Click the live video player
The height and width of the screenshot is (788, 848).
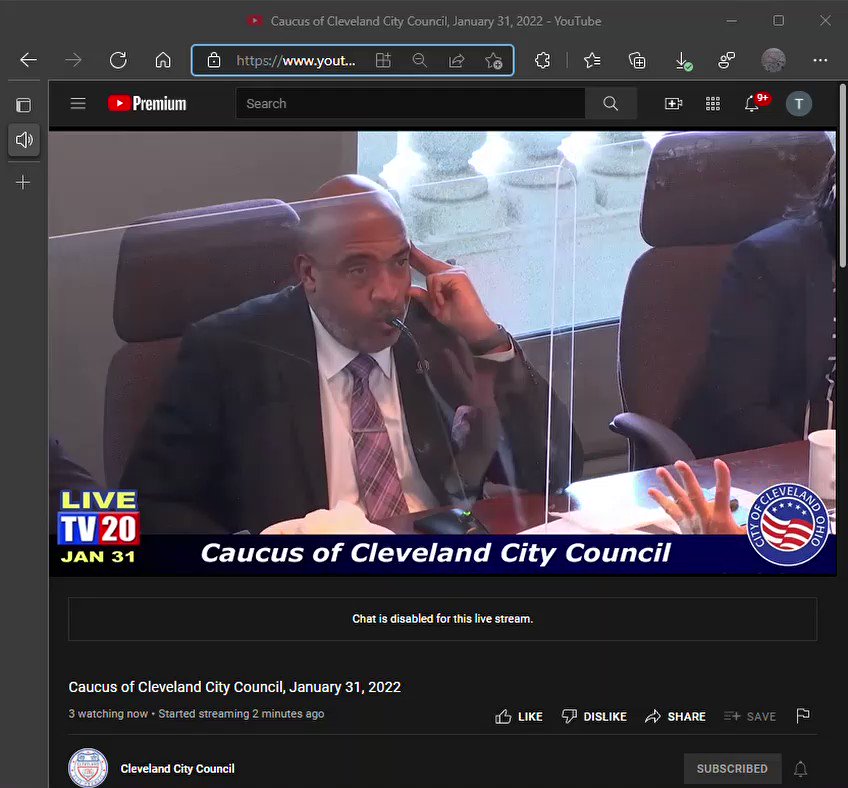(x=442, y=353)
